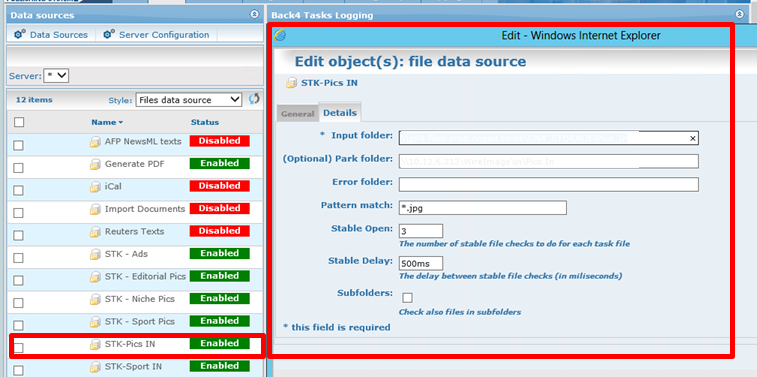This screenshot has width=757, height=377.
Task: Switch to the General tab
Action: (297, 114)
